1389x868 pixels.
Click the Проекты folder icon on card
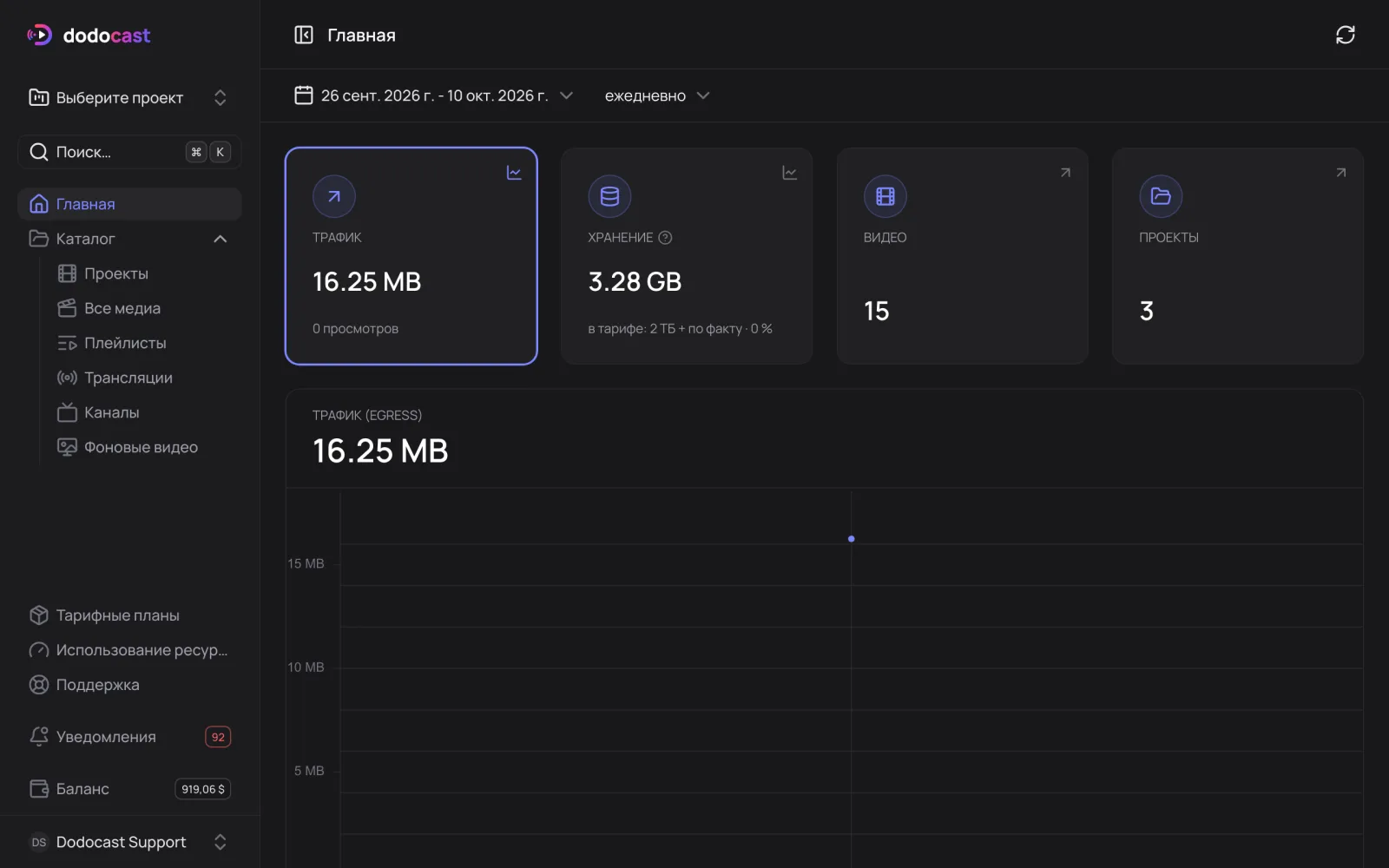pyautogui.click(x=1161, y=196)
